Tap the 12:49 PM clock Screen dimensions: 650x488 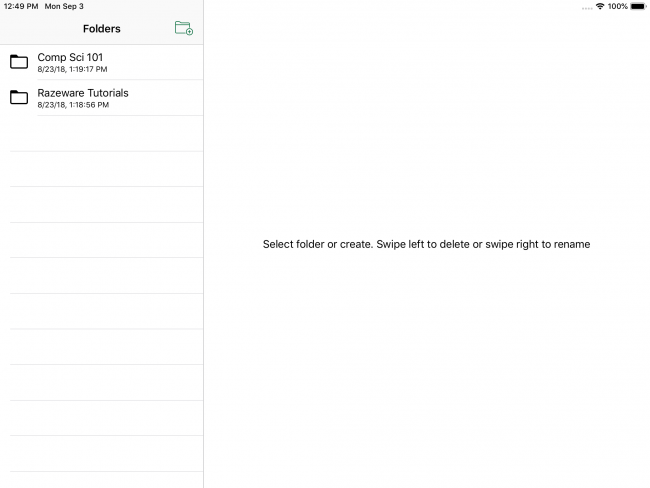pyautogui.click(x=21, y=6)
